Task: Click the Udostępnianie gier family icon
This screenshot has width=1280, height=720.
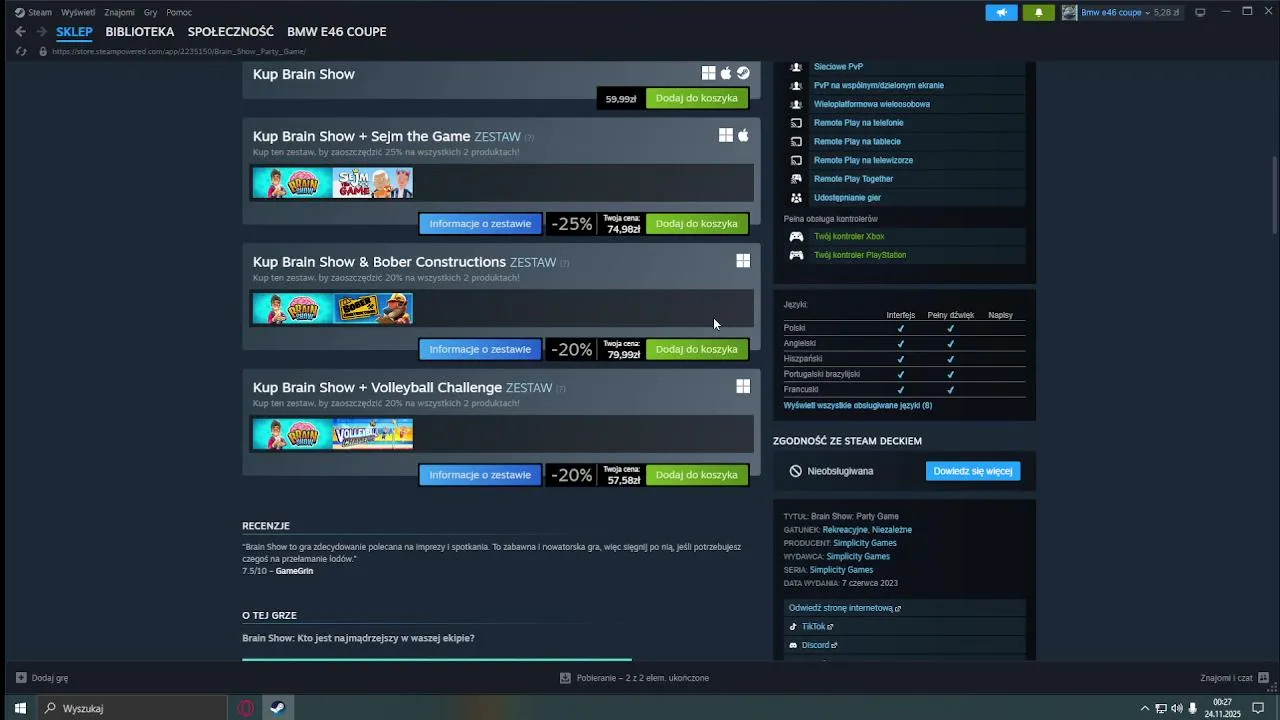Action: pyautogui.click(x=796, y=198)
